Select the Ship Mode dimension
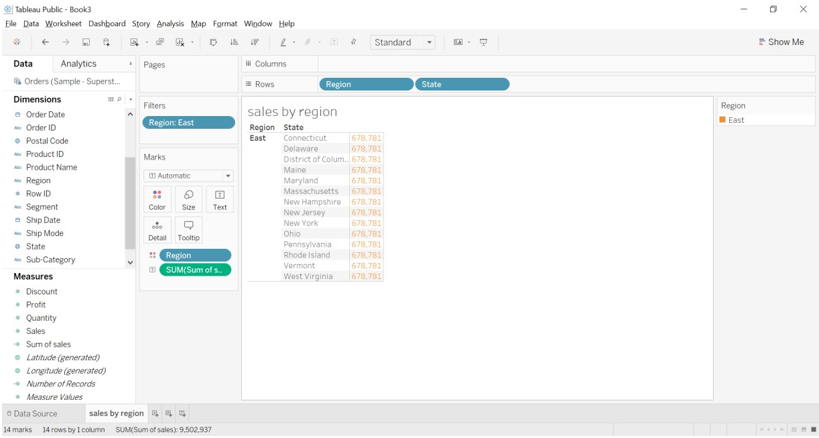The image size is (819, 438). tap(45, 233)
